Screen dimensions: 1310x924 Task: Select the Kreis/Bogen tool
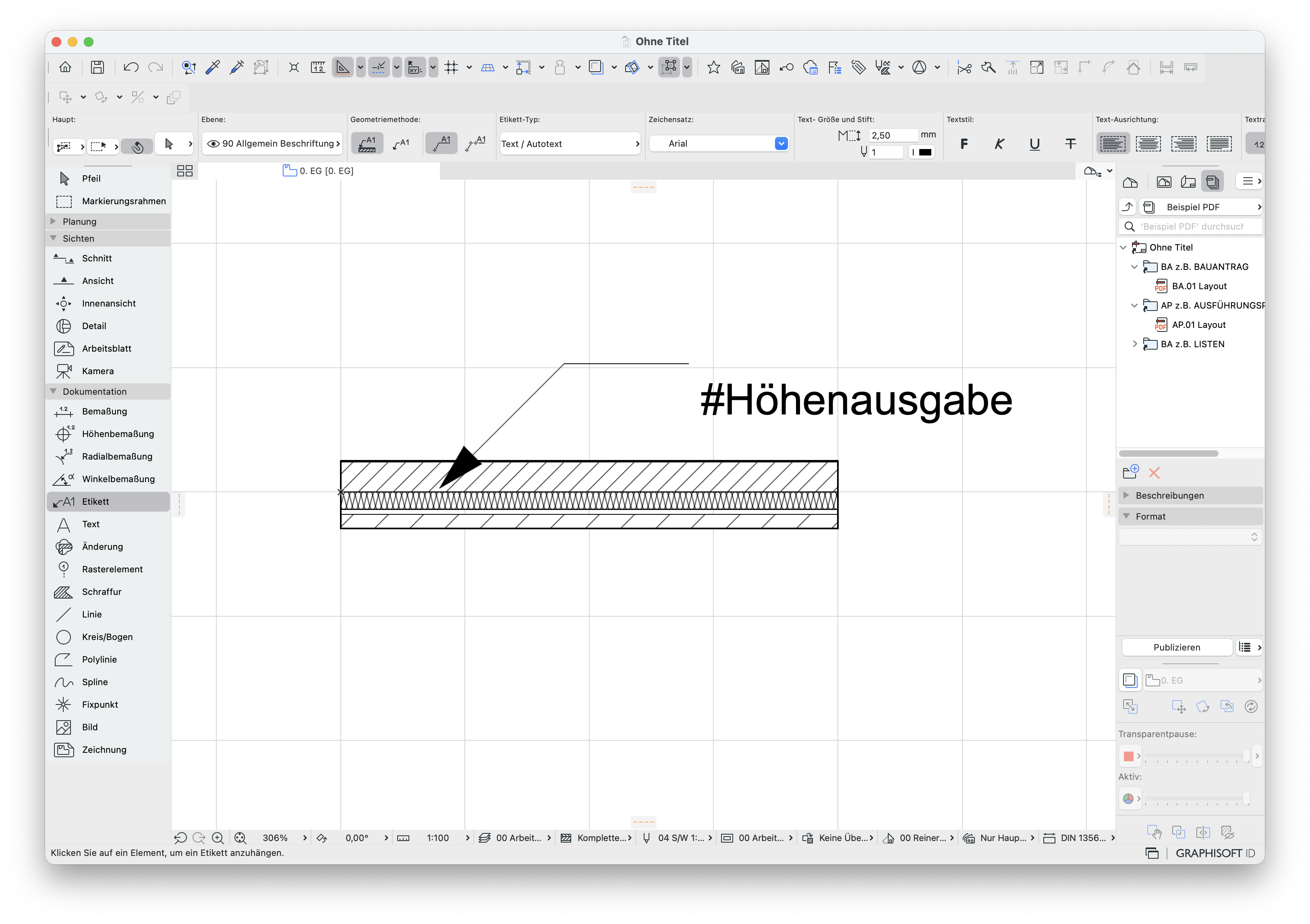[x=107, y=637]
